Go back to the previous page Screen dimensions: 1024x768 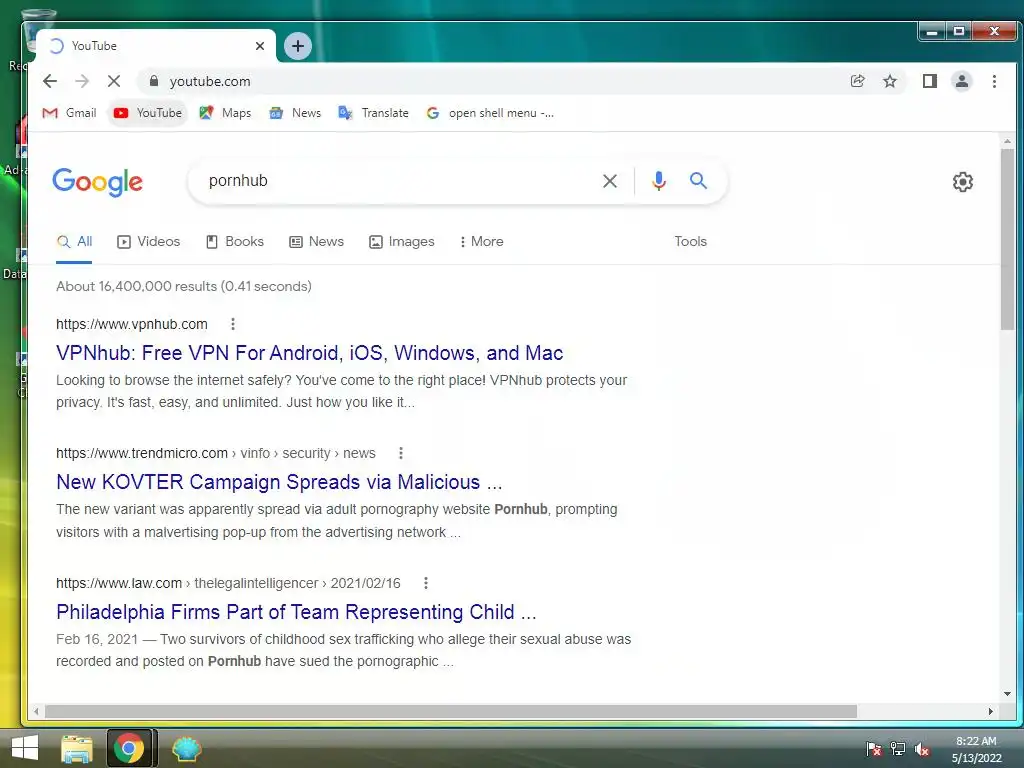coord(50,81)
